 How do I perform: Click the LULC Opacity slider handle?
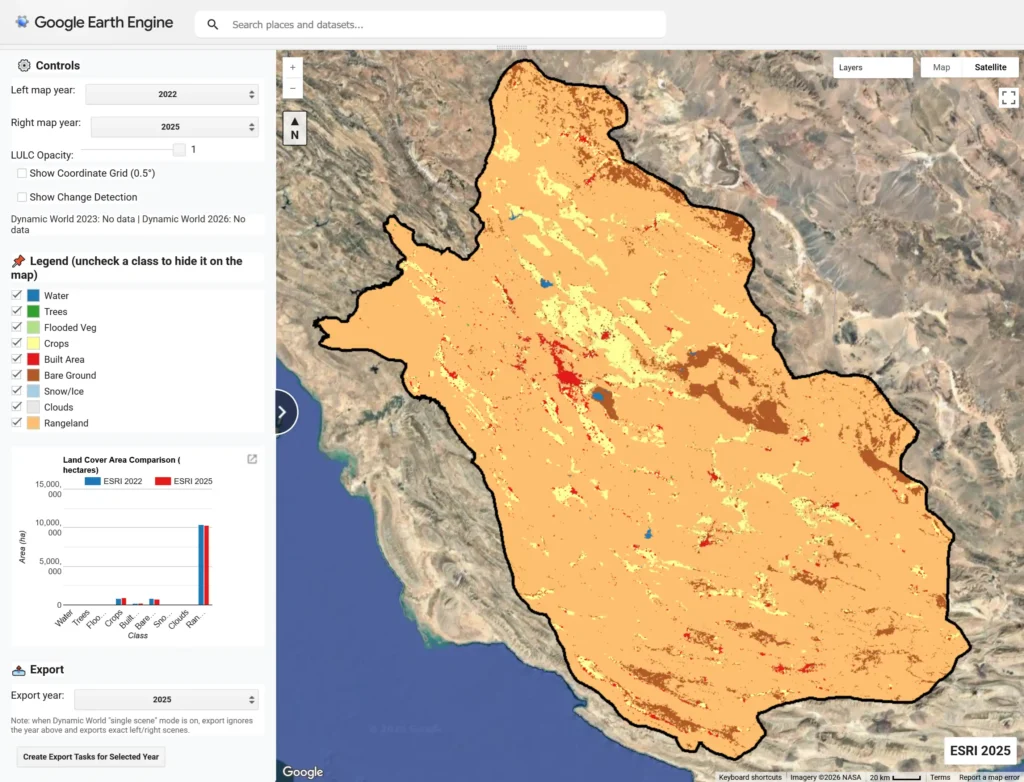point(179,150)
